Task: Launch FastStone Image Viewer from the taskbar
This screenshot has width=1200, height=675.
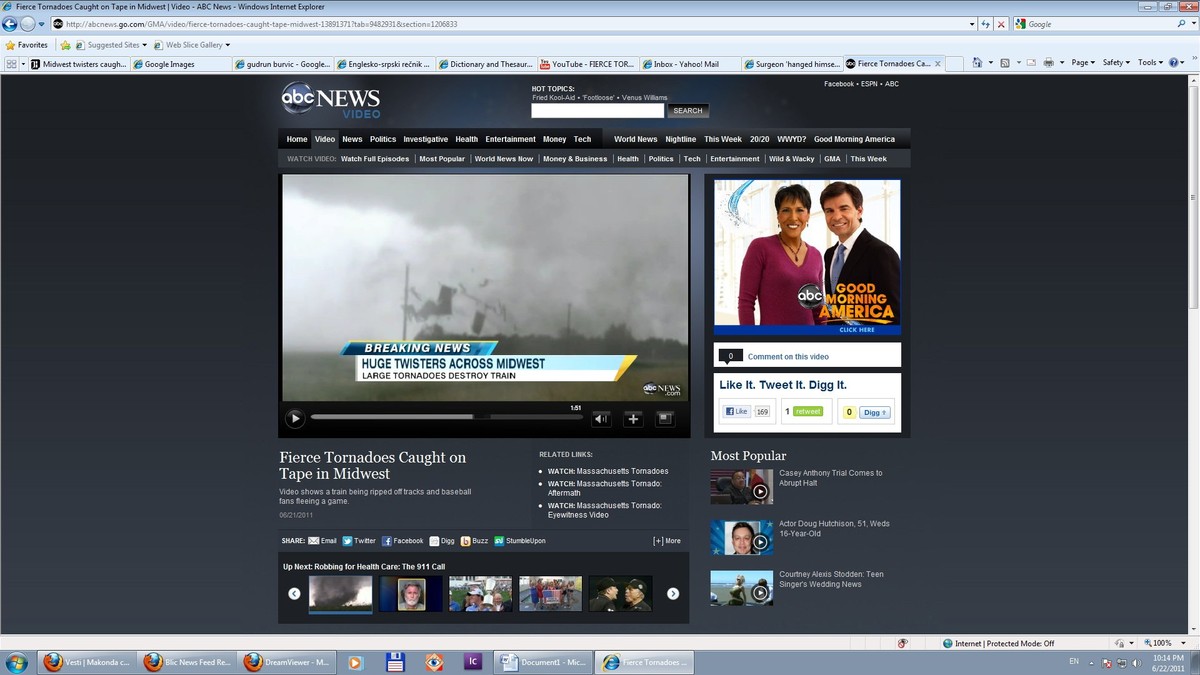Action: pos(433,662)
